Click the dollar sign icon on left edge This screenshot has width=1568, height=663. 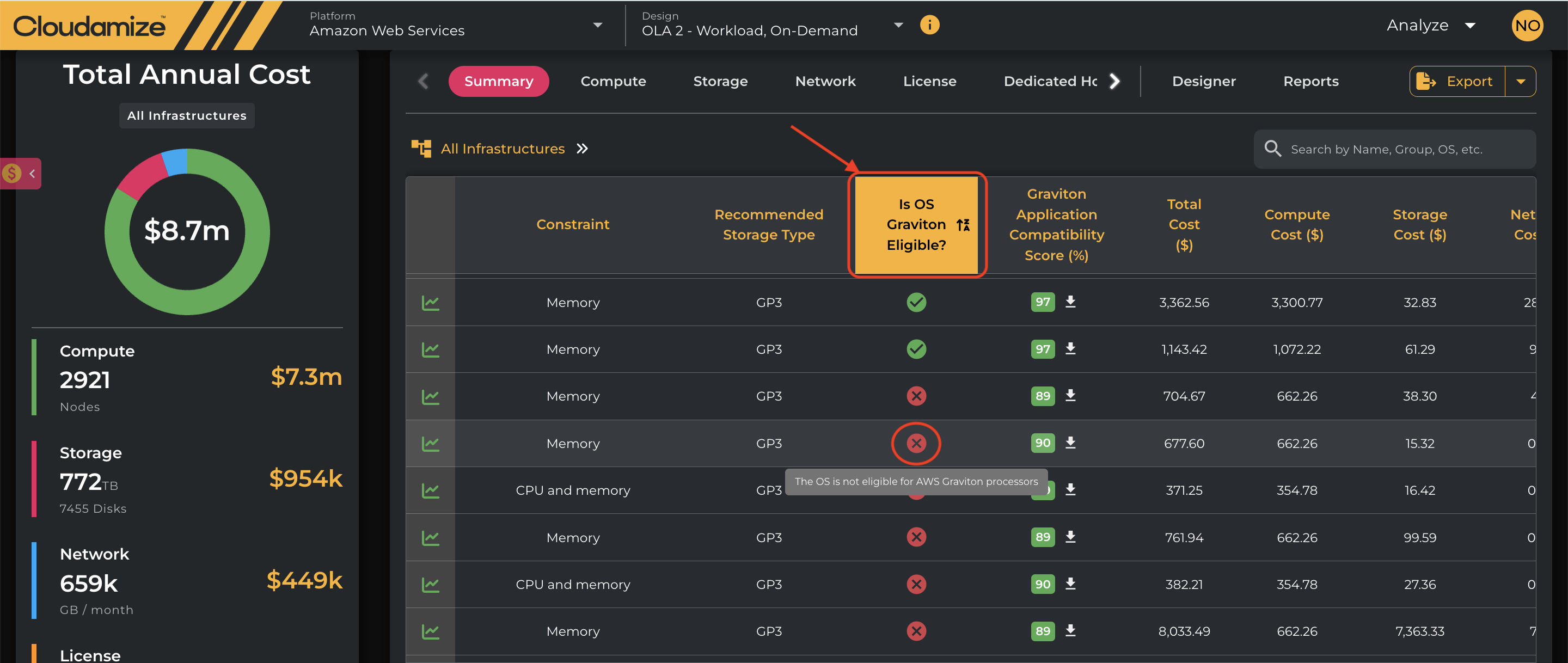click(11, 174)
